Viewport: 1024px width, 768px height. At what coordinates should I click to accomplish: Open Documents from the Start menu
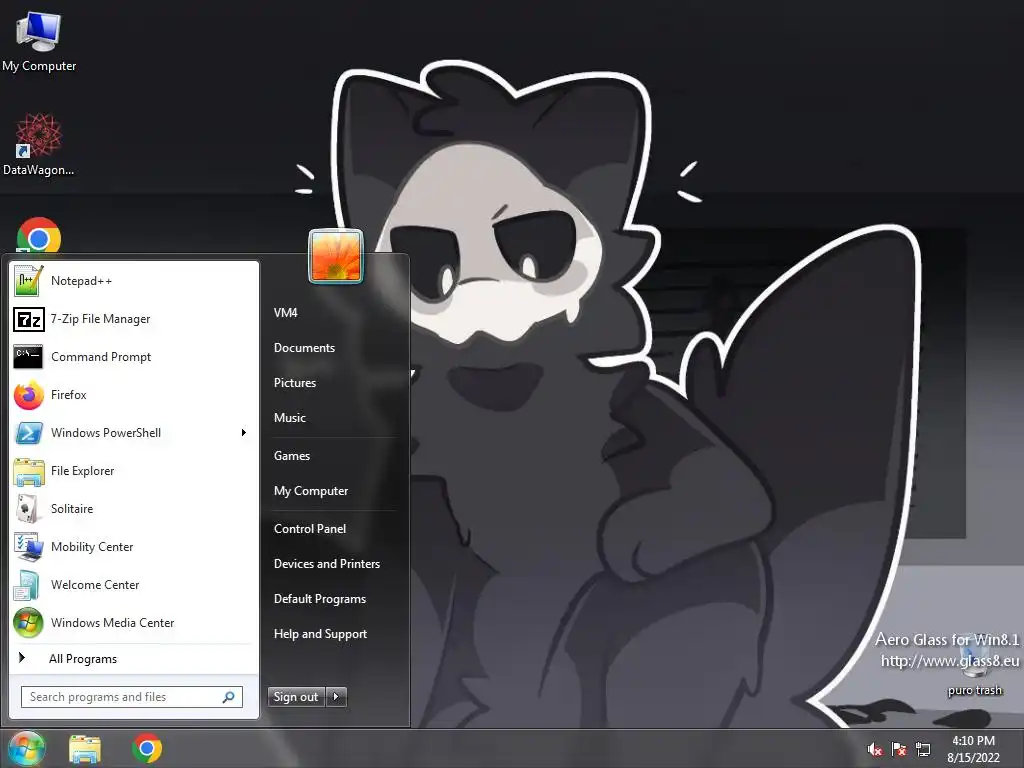[x=304, y=348]
